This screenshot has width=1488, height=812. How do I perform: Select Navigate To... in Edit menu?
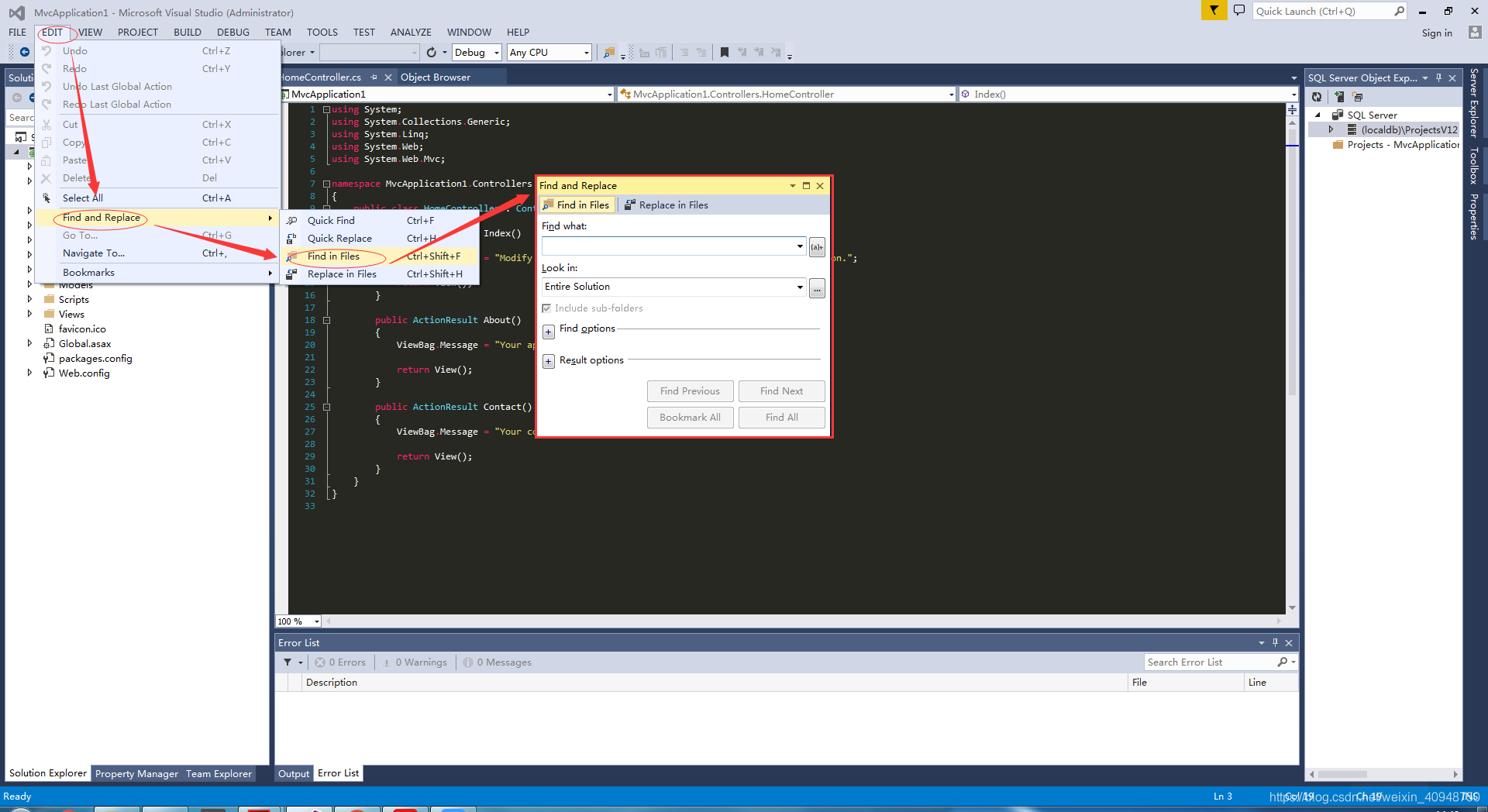[x=158, y=253]
